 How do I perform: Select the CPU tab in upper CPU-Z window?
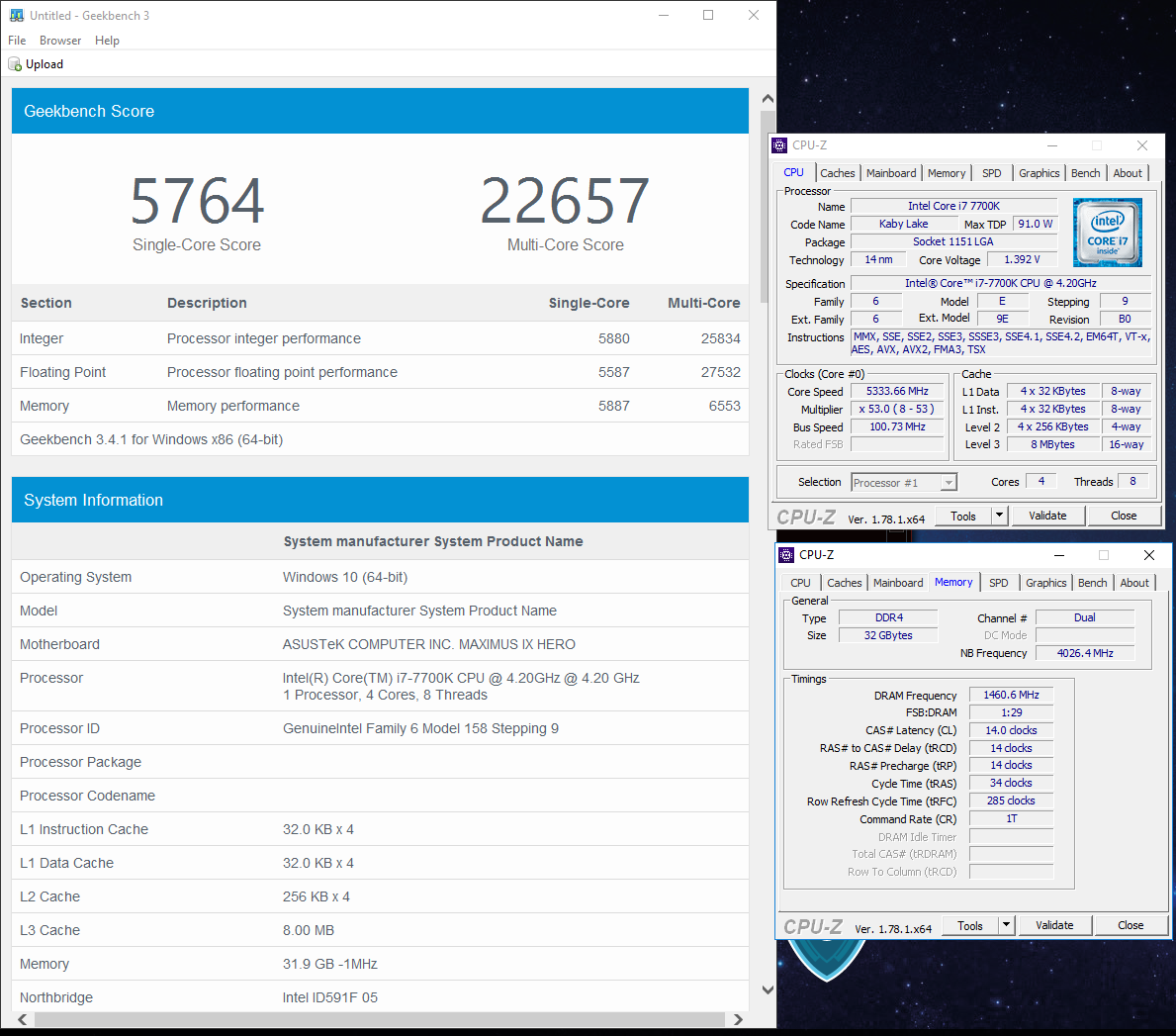793,172
